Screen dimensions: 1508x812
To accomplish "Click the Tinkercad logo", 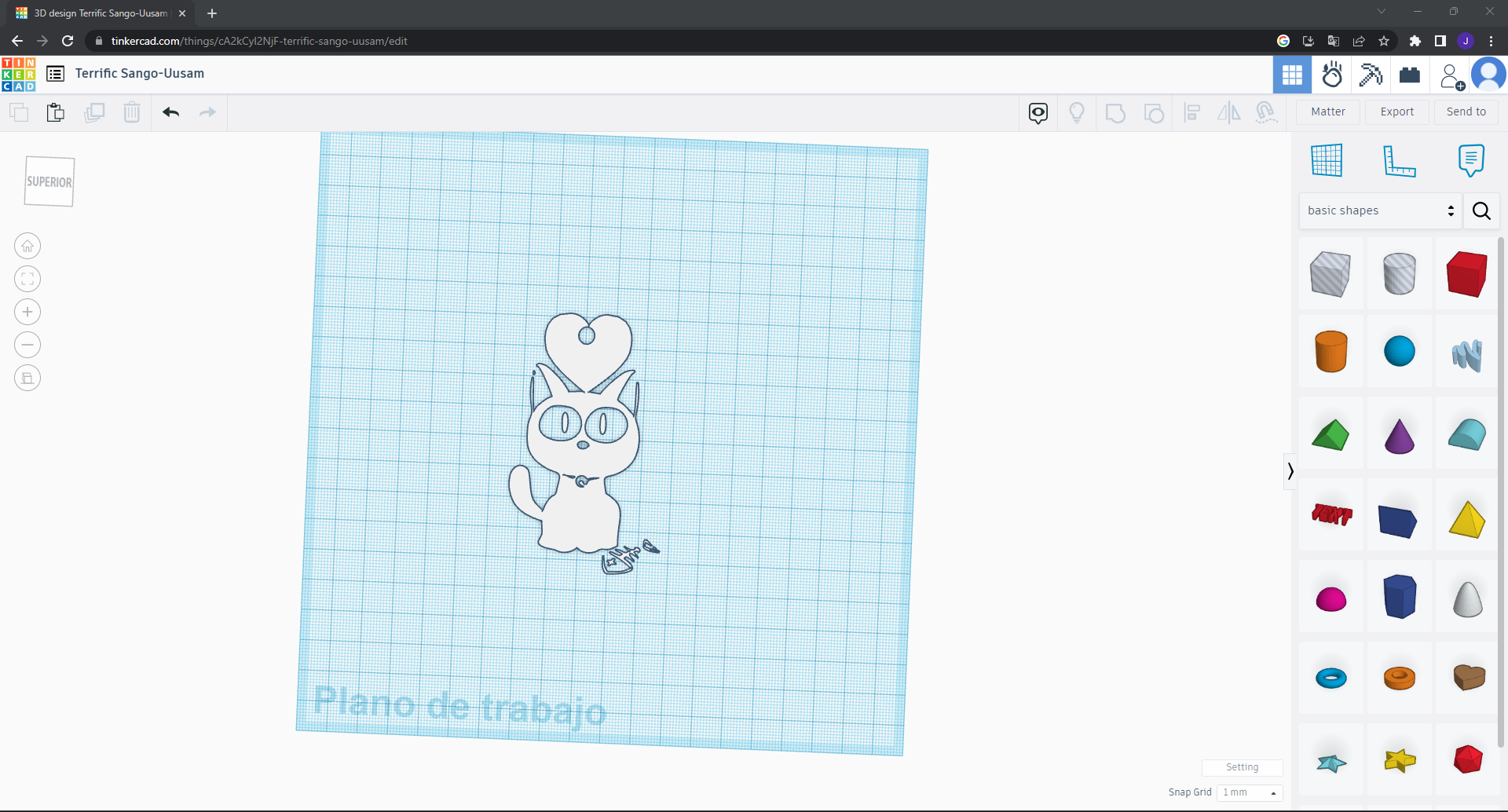I will [x=18, y=75].
